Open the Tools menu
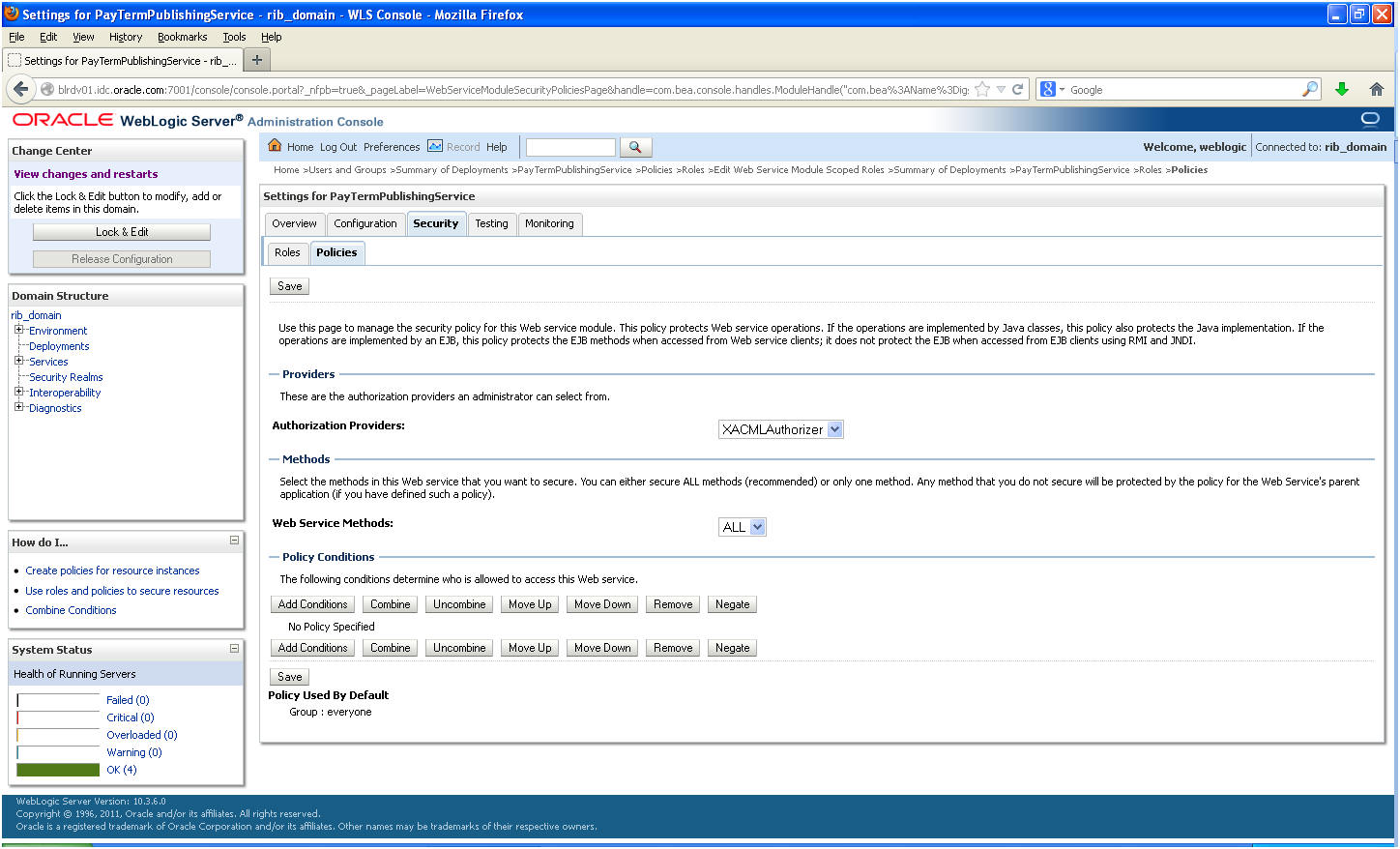Image resolution: width=1400 pixels, height=849 pixels. point(234,37)
